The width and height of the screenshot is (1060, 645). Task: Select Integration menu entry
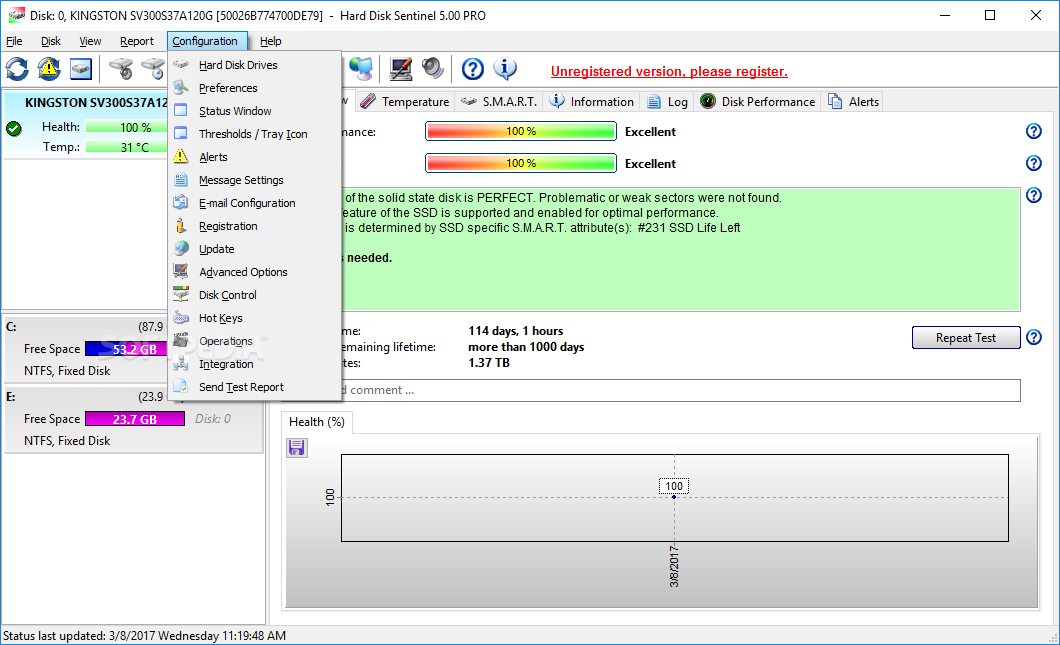pyautogui.click(x=254, y=364)
